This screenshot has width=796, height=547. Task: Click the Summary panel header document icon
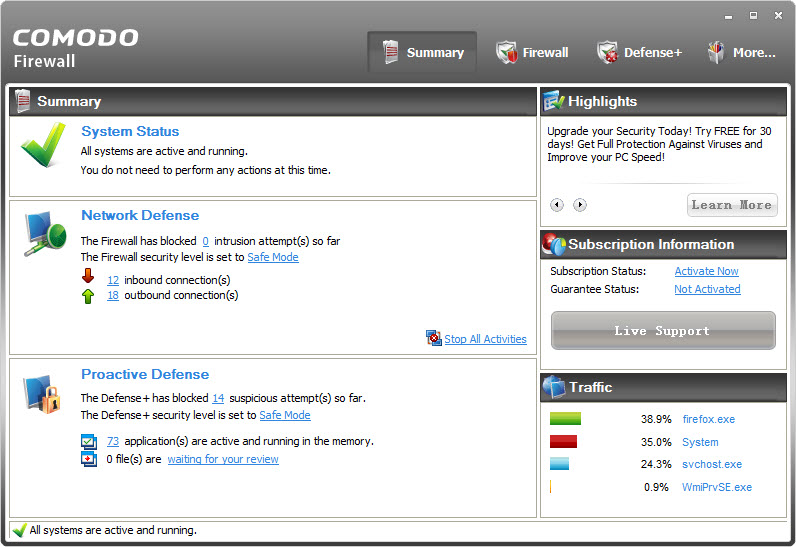point(22,100)
